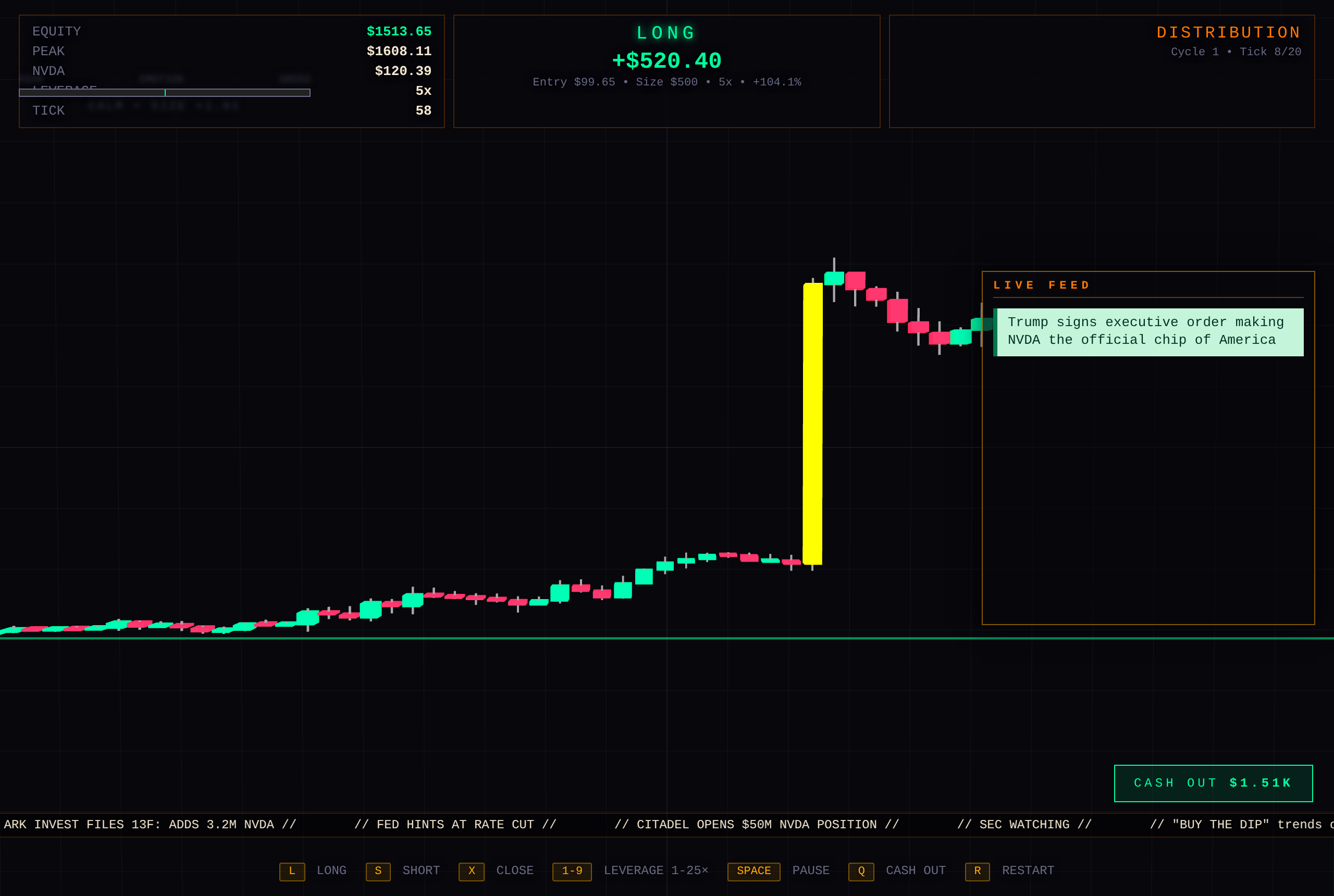Click the SHORT label in the controls bar
The height and width of the screenshot is (896, 1334).
[x=421, y=871]
